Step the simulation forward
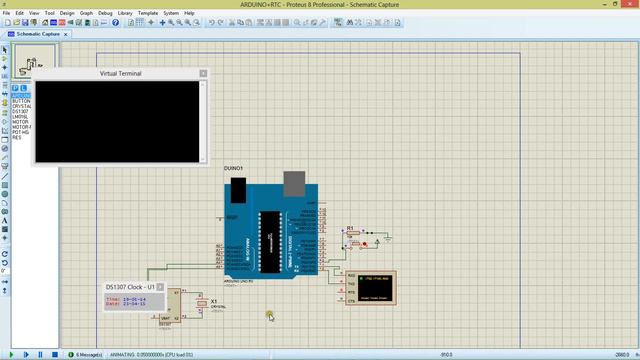 pyautogui.click(x=26, y=355)
